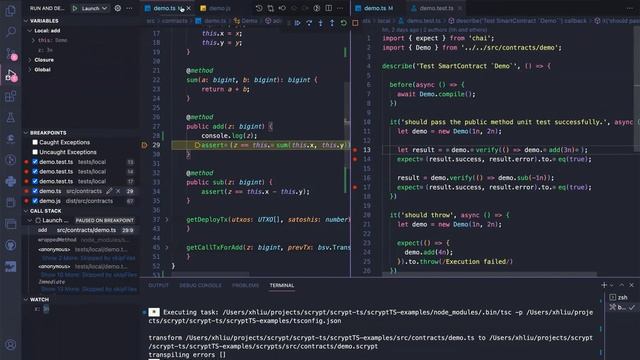Open the Run and Debug view
This screenshot has width=640, height=360.
click(x=10, y=75)
